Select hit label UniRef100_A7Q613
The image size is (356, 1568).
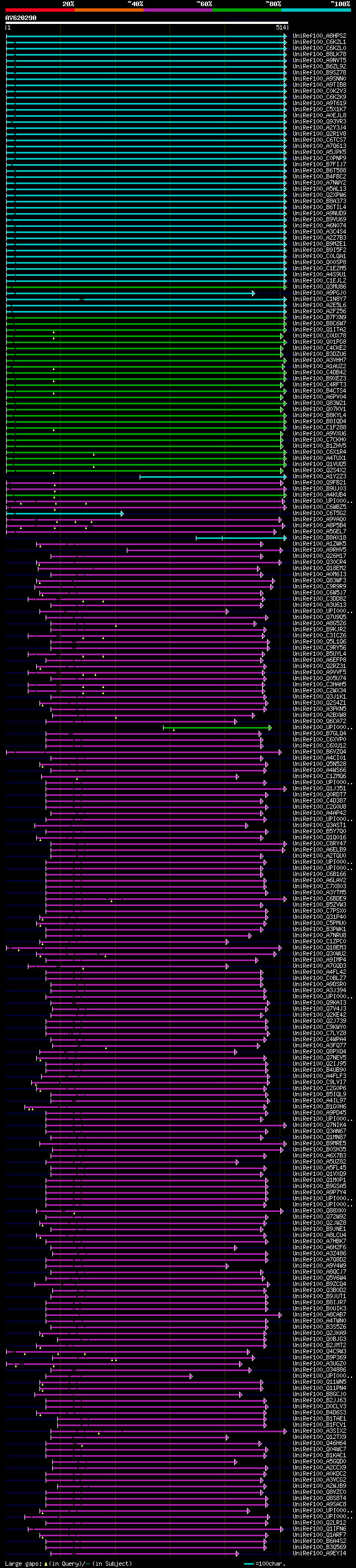(x=319, y=146)
